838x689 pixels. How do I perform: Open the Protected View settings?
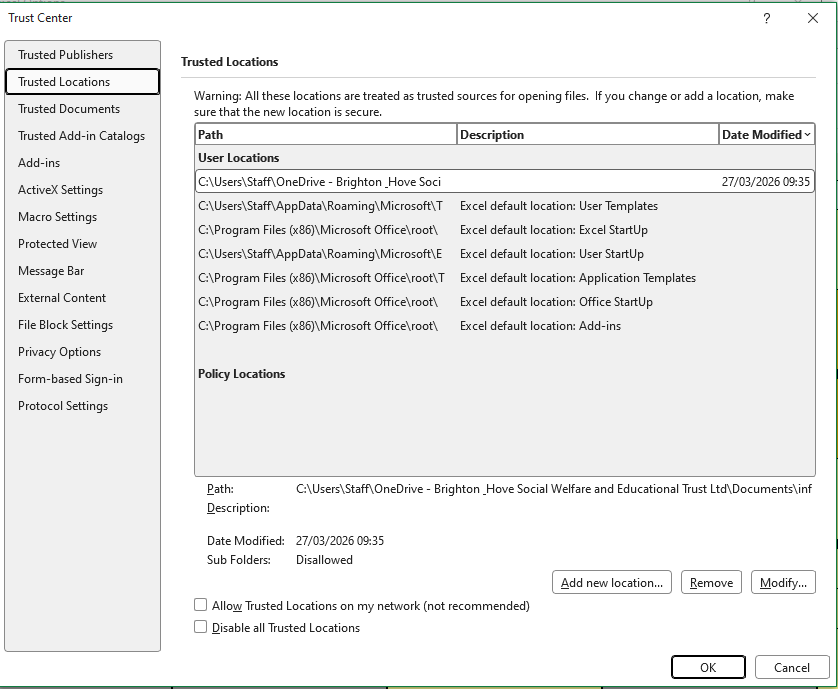point(58,244)
